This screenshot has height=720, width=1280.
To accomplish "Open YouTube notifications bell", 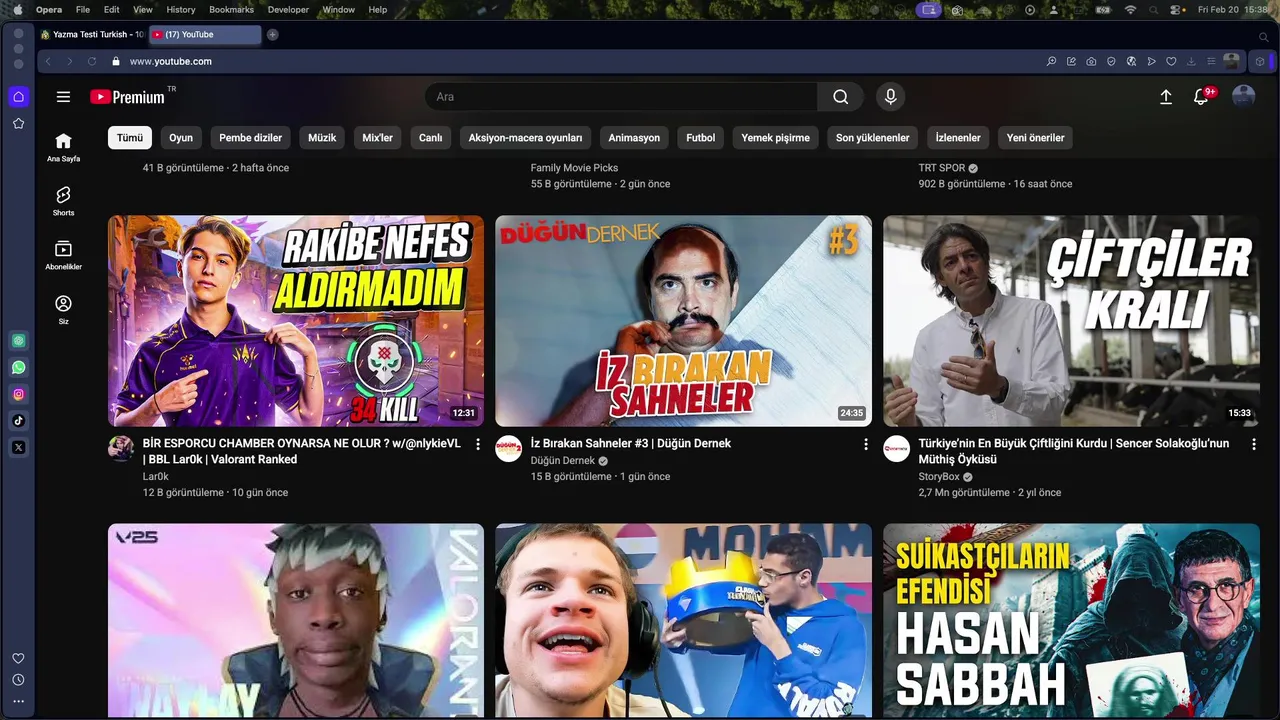I will tap(1201, 97).
